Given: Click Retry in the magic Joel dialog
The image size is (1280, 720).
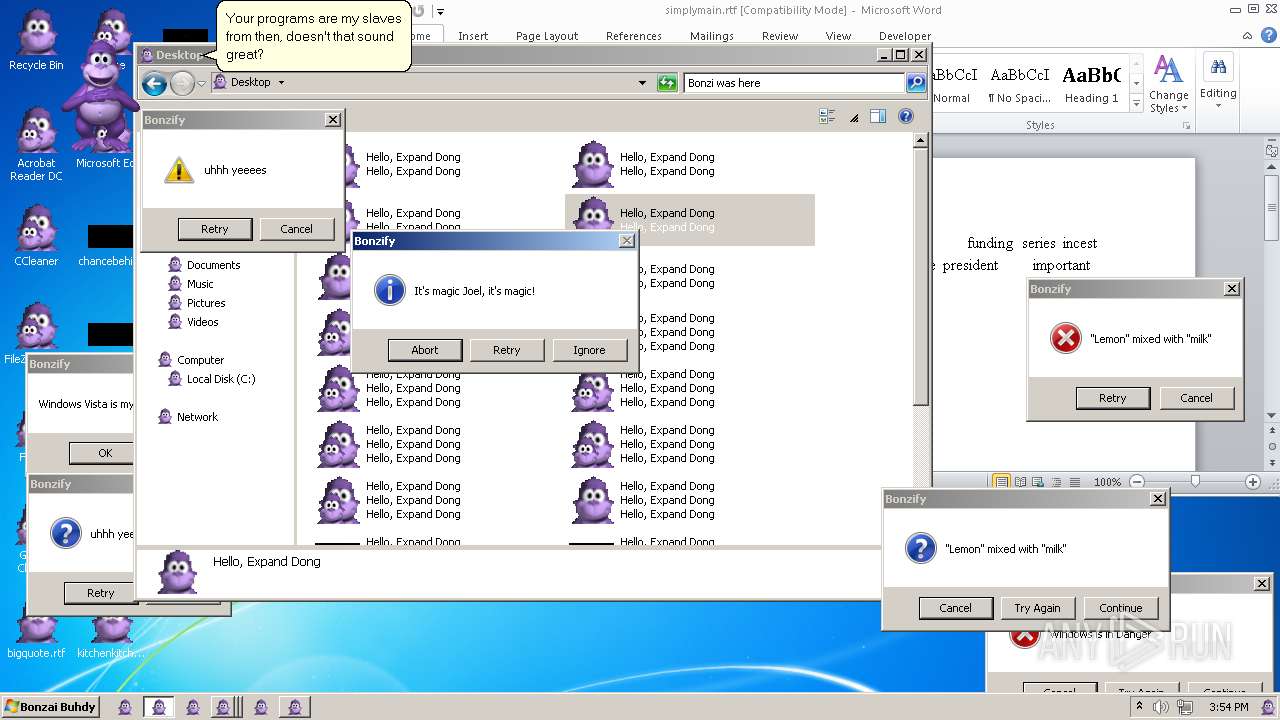Looking at the screenshot, I should [507, 350].
